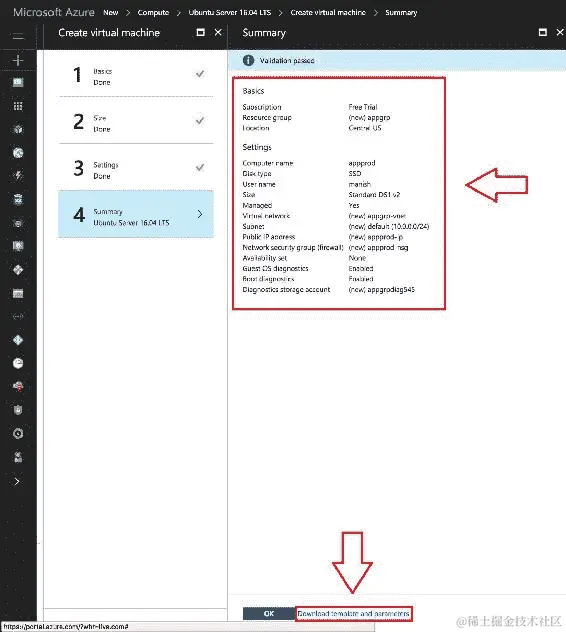
Task: Maximize the Summary blade
Action: tap(543, 32)
